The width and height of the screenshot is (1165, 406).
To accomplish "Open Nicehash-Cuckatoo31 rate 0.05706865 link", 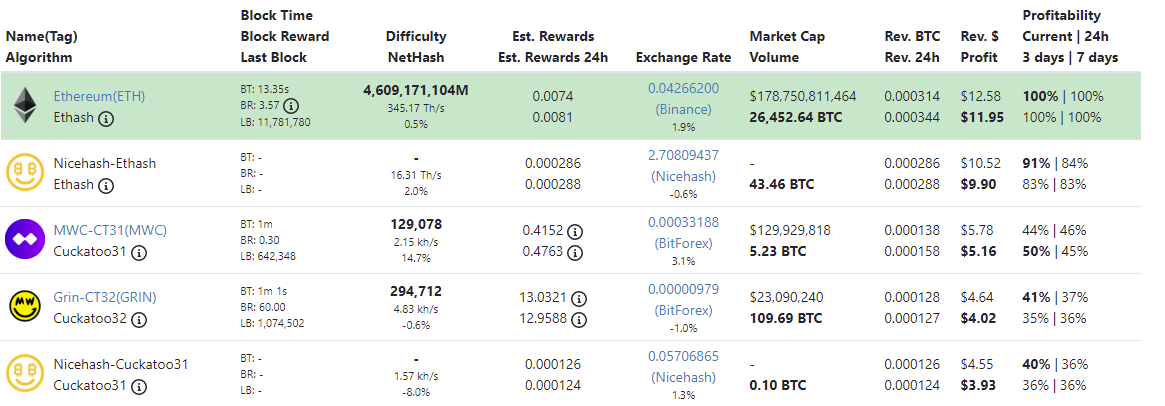I will 684,356.
